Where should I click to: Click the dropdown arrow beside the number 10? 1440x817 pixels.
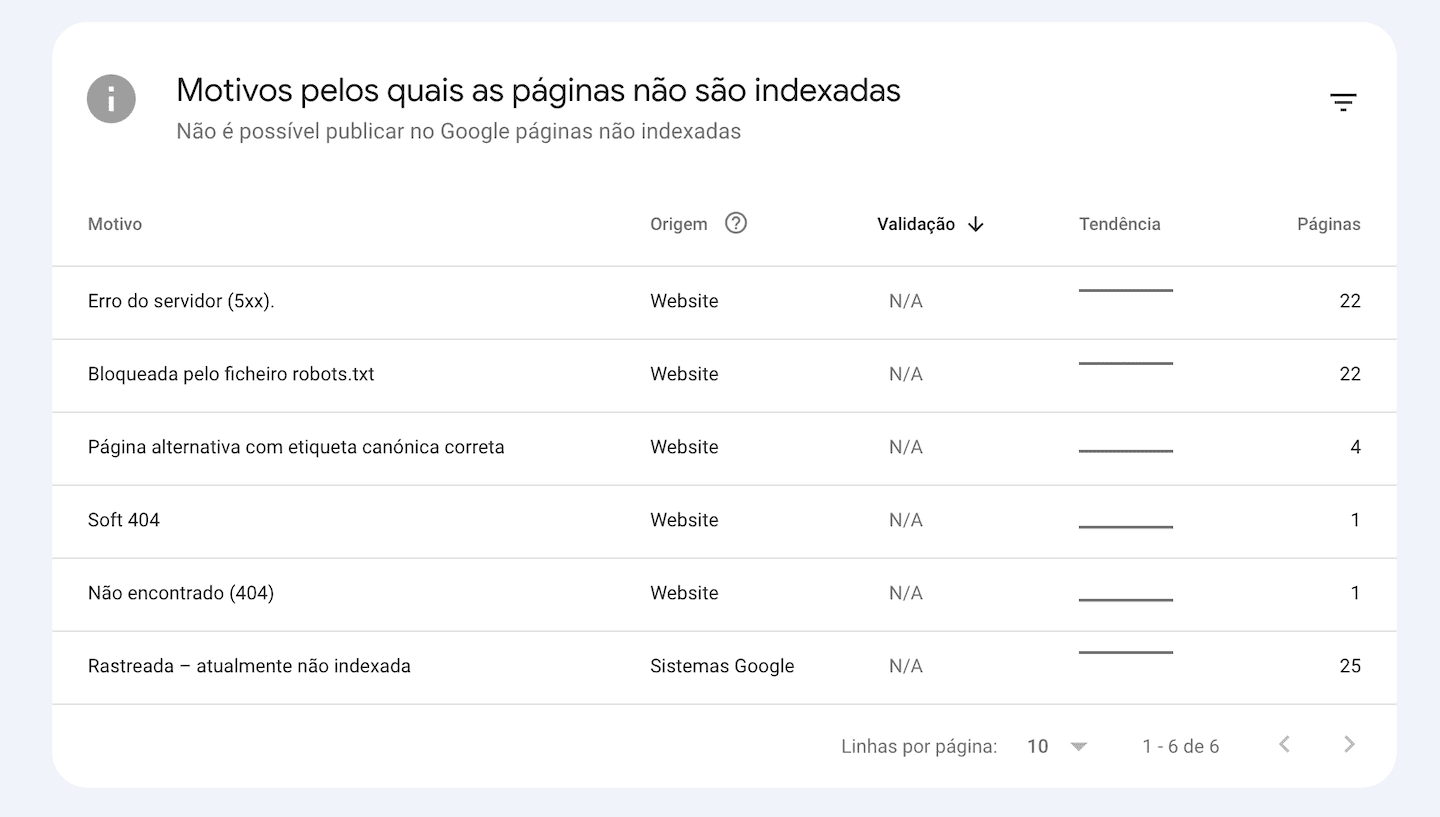point(1078,745)
